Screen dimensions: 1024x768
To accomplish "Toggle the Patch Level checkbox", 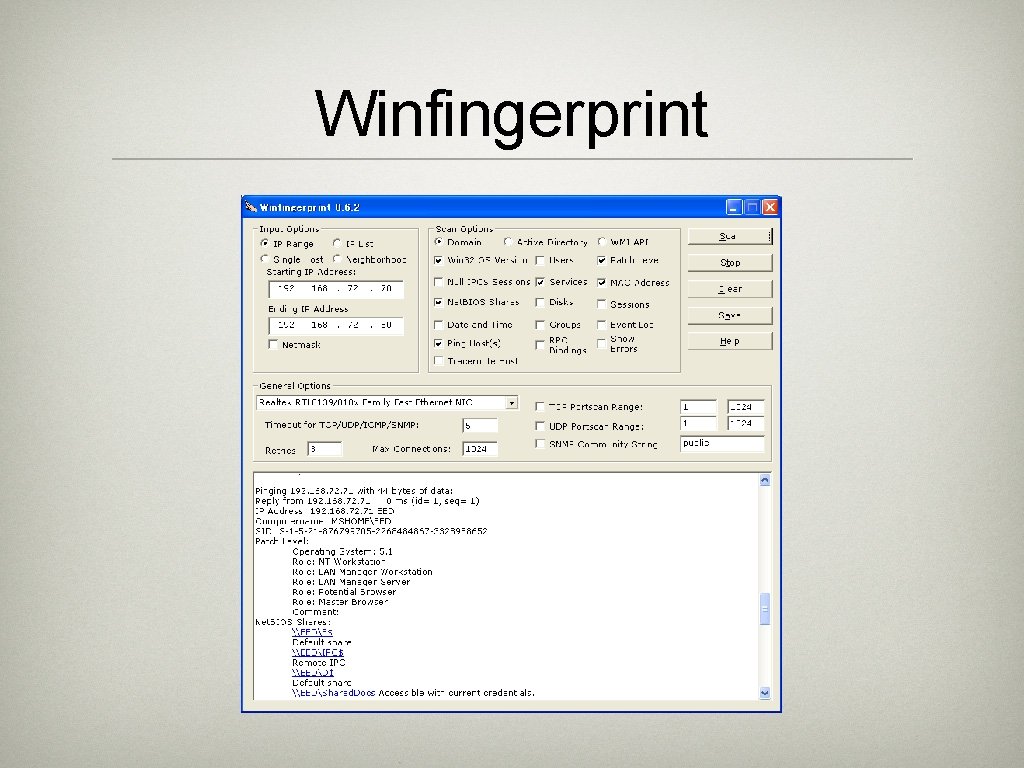I will [x=601, y=260].
